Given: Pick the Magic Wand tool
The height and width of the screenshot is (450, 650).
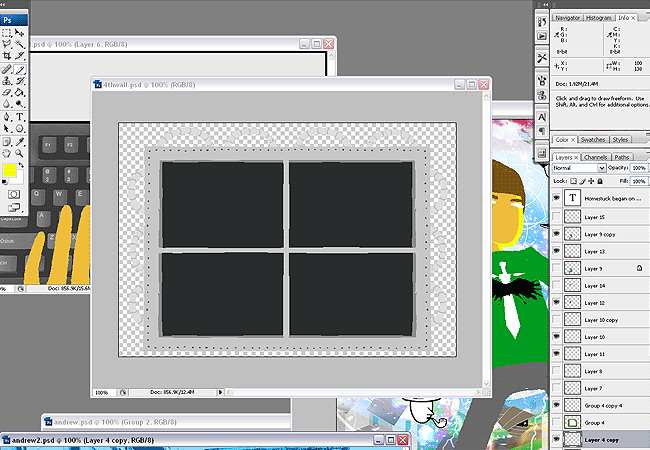Looking at the screenshot, I should click(20, 45).
